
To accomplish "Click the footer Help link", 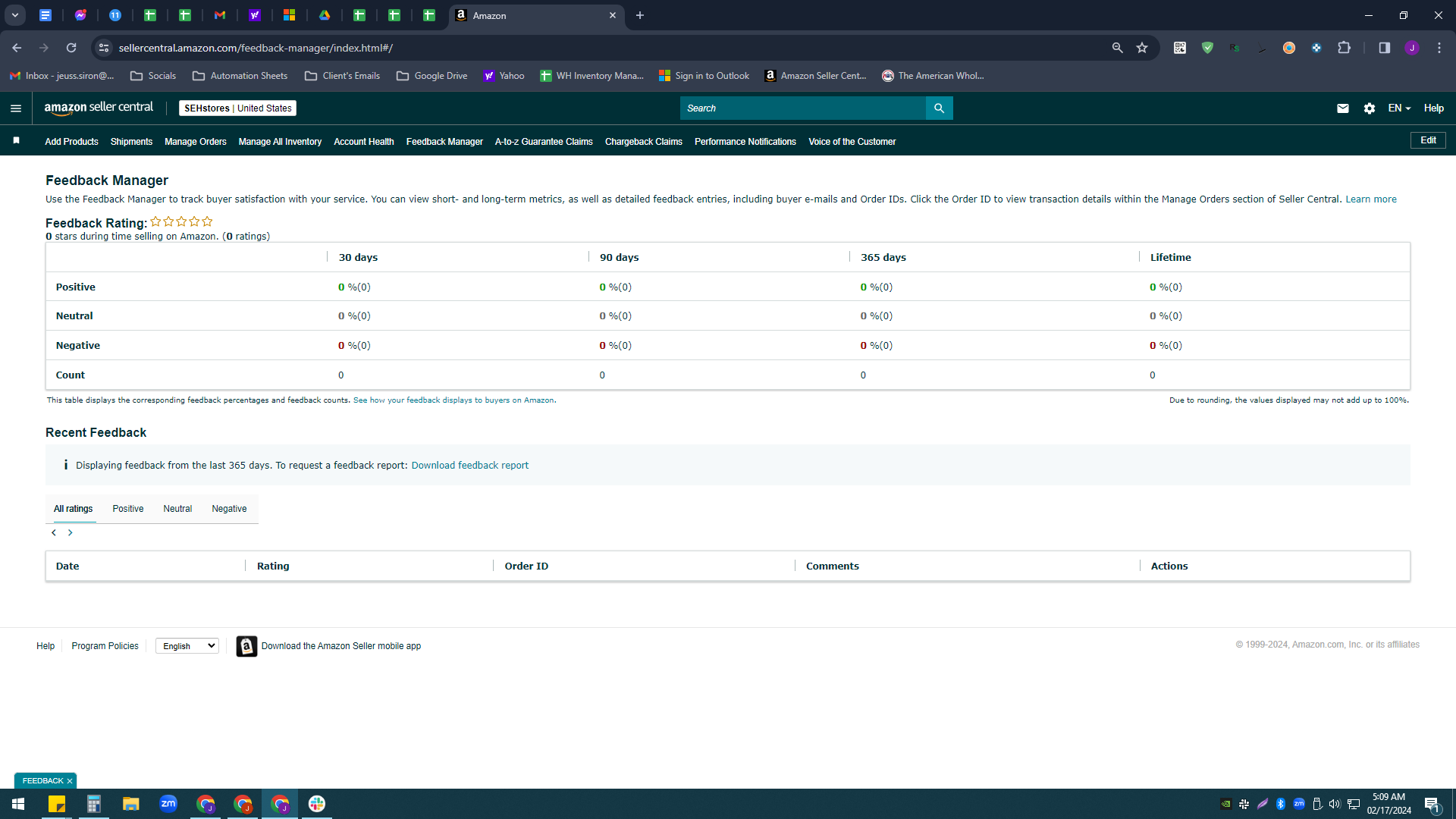I will [x=45, y=646].
